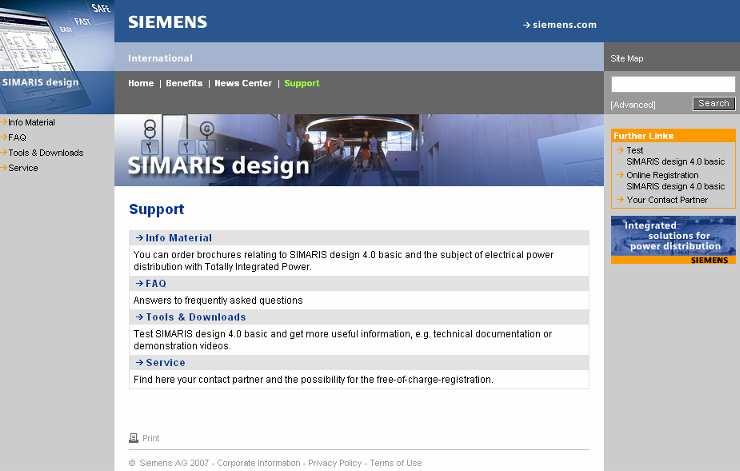Click the text "Answers to frequently asked questions"
Screen dimensions: 740x471
(218, 300)
